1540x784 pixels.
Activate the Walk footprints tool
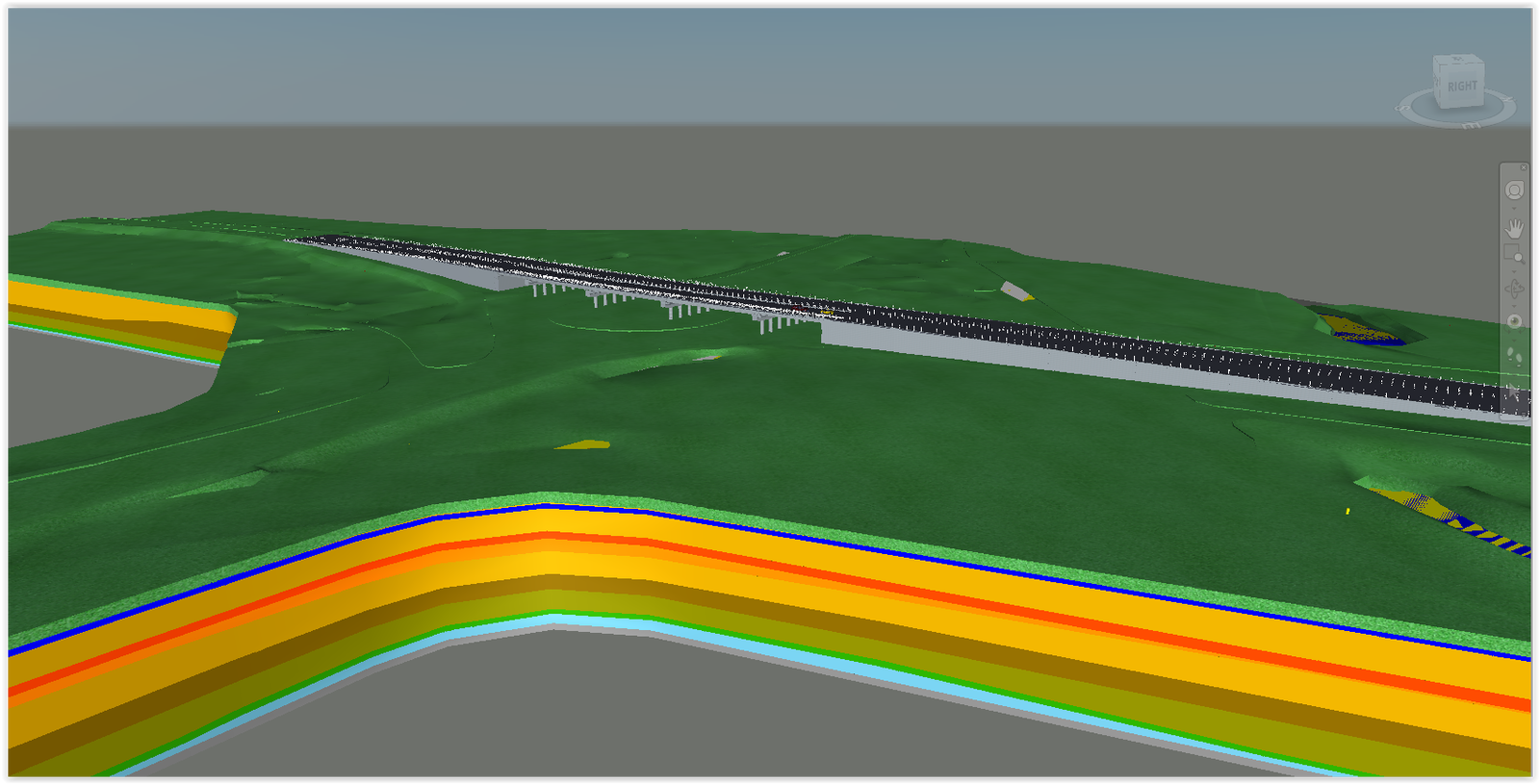pos(1514,356)
